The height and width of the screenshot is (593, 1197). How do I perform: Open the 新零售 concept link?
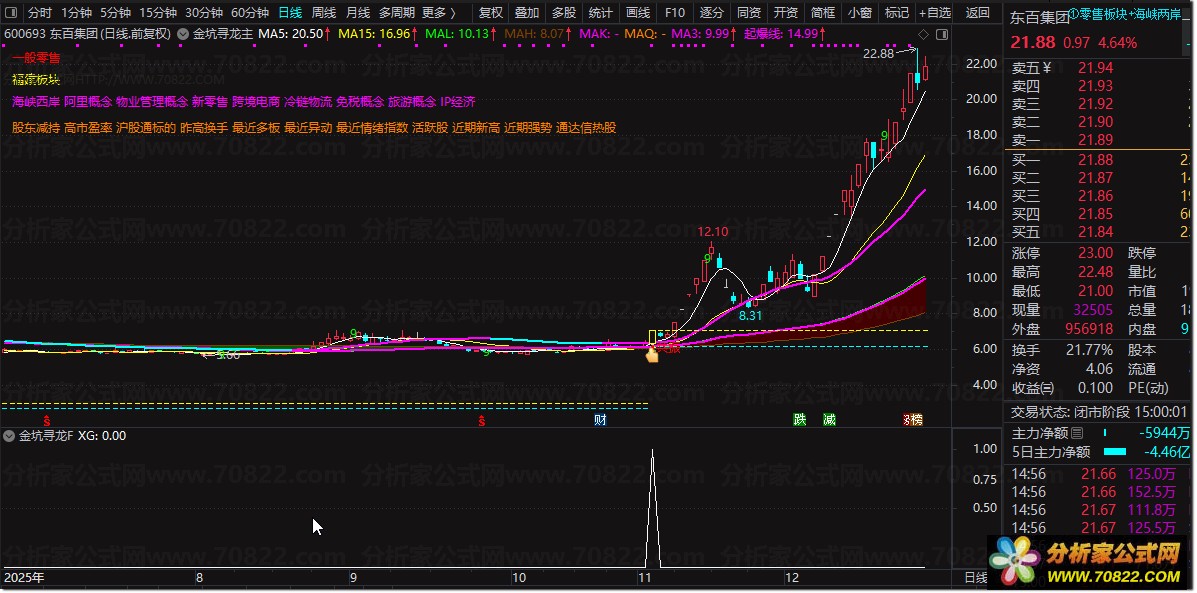click(210, 102)
